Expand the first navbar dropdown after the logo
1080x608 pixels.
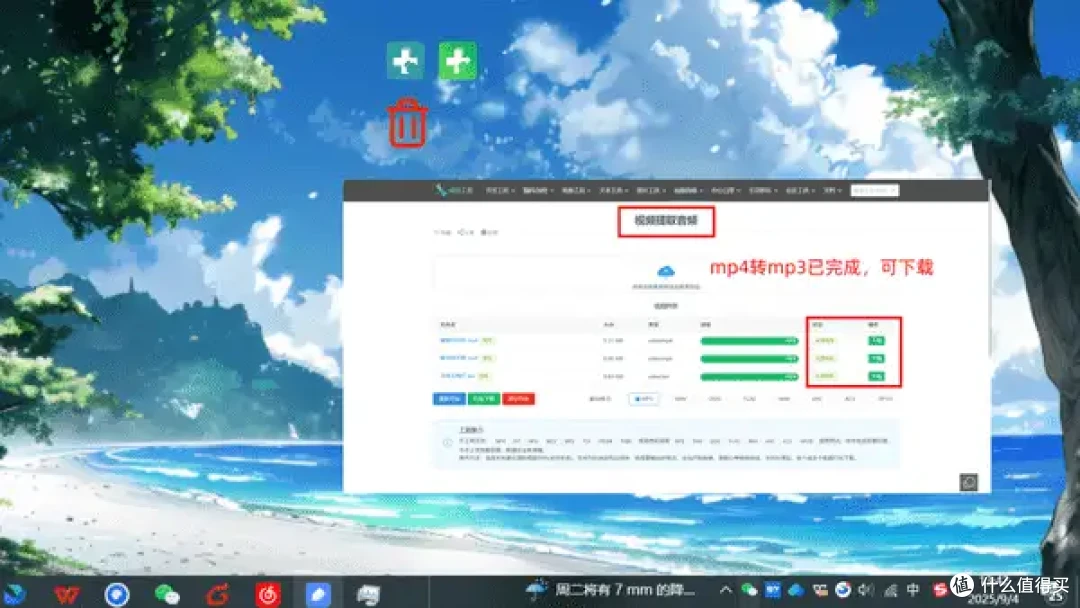coord(500,190)
